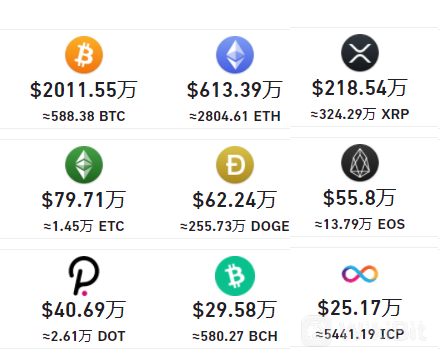Image resolution: width=440 pixels, height=362 pixels.
Task: Click the green Ethereum Classic icon
Action: tap(84, 165)
